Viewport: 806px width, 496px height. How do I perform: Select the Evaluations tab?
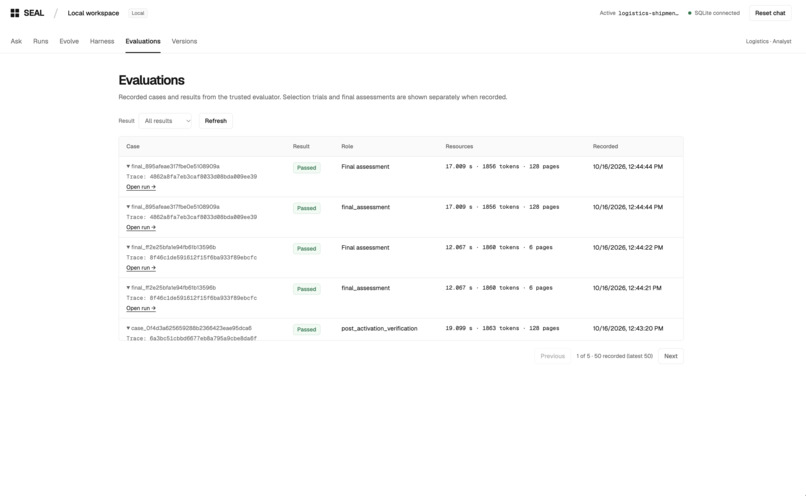[143, 41]
